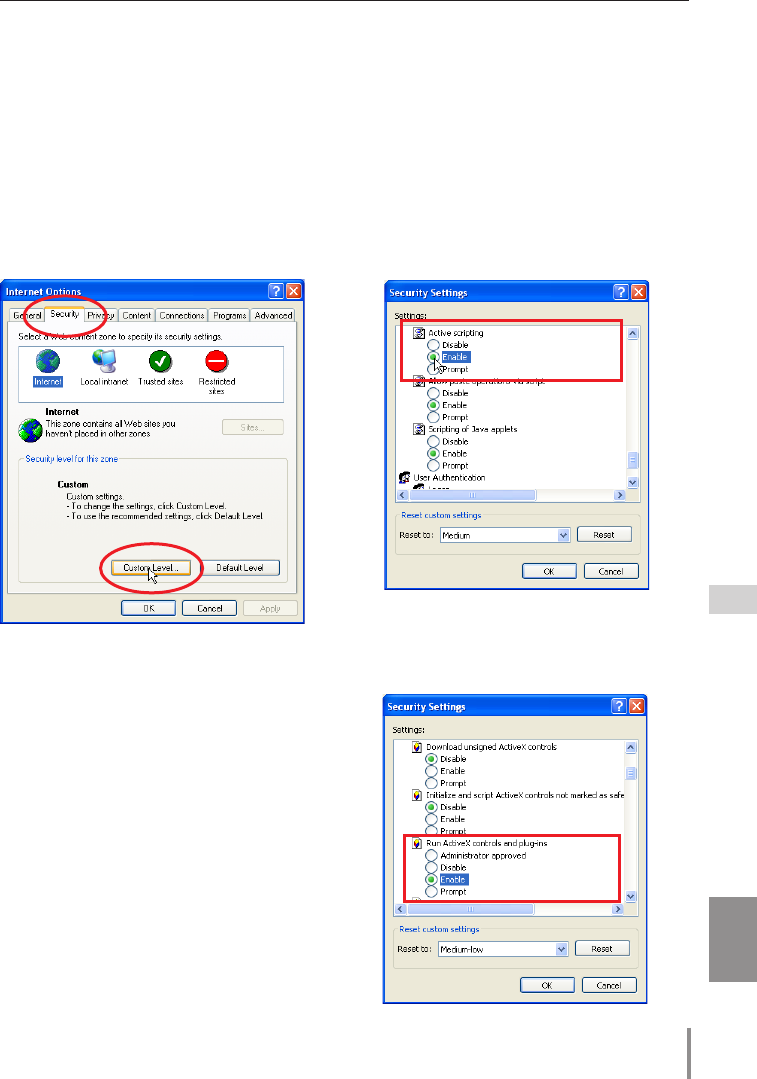Click the Scripting of Java applets icon
This screenshot has height=1079, width=757.
click(418, 429)
